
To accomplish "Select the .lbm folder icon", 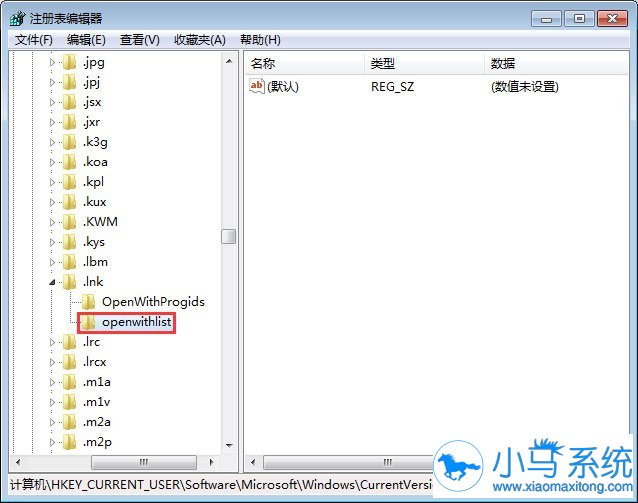I will tap(69, 262).
